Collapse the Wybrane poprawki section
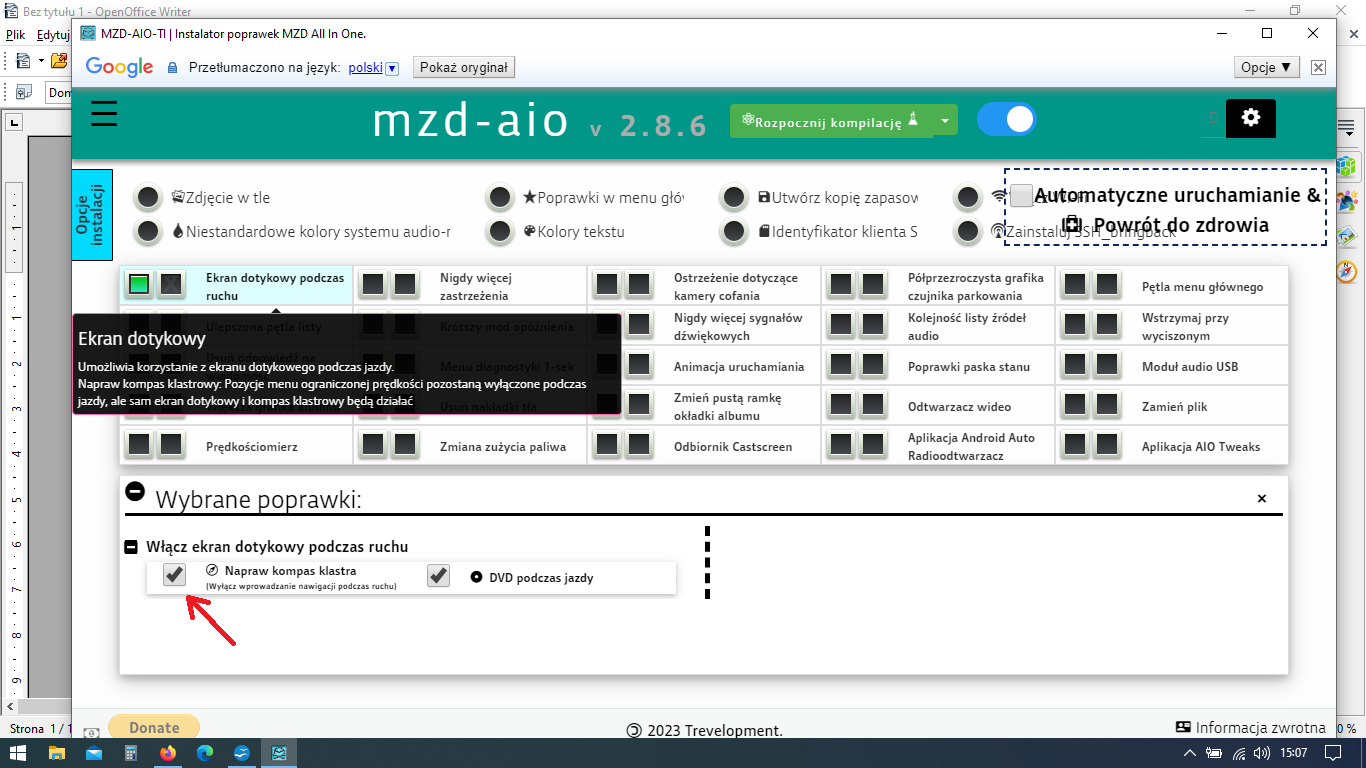The width and height of the screenshot is (1366, 768). click(135, 492)
